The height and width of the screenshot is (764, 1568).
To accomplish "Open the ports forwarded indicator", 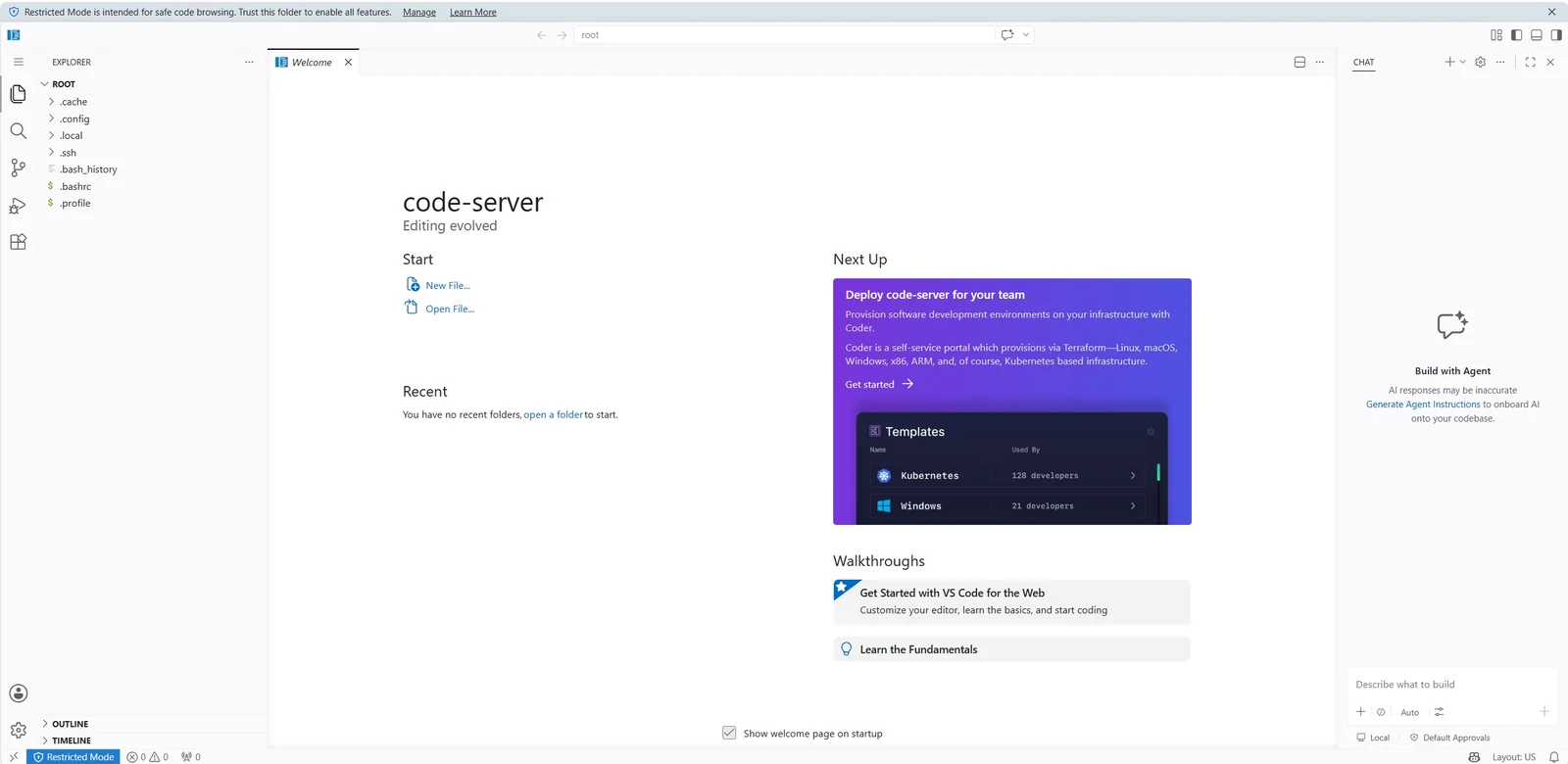I will point(191,757).
